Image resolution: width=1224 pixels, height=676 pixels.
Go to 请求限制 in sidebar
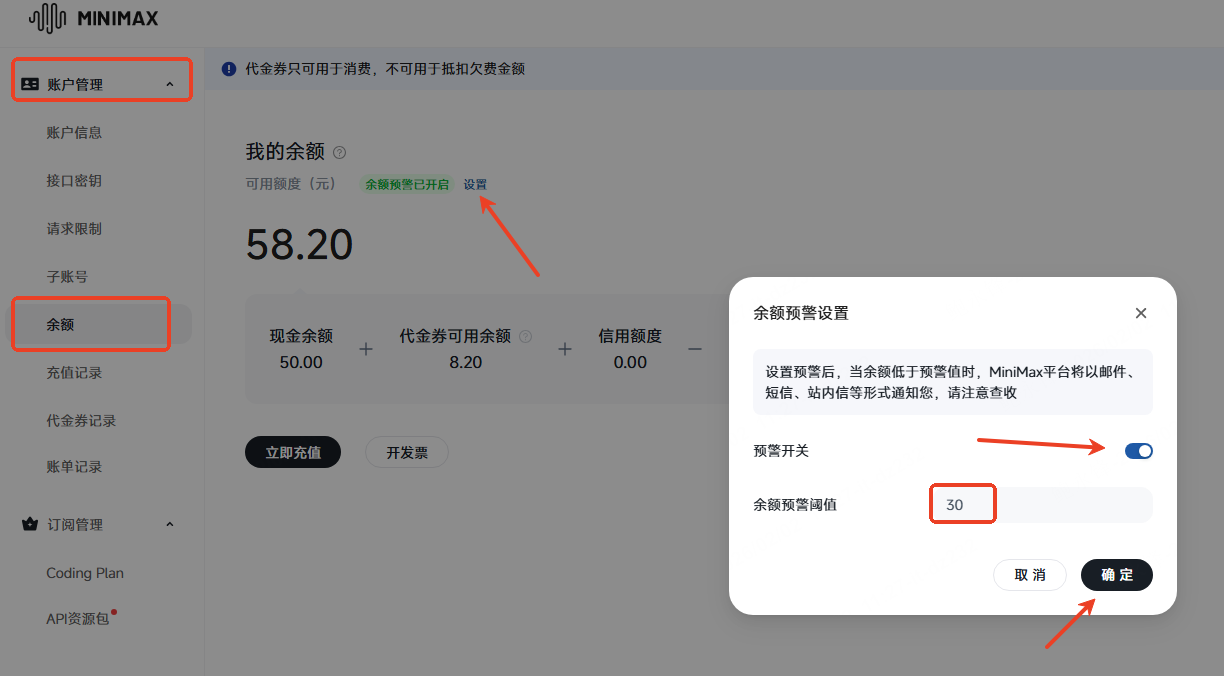pyautogui.click(x=74, y=229)
